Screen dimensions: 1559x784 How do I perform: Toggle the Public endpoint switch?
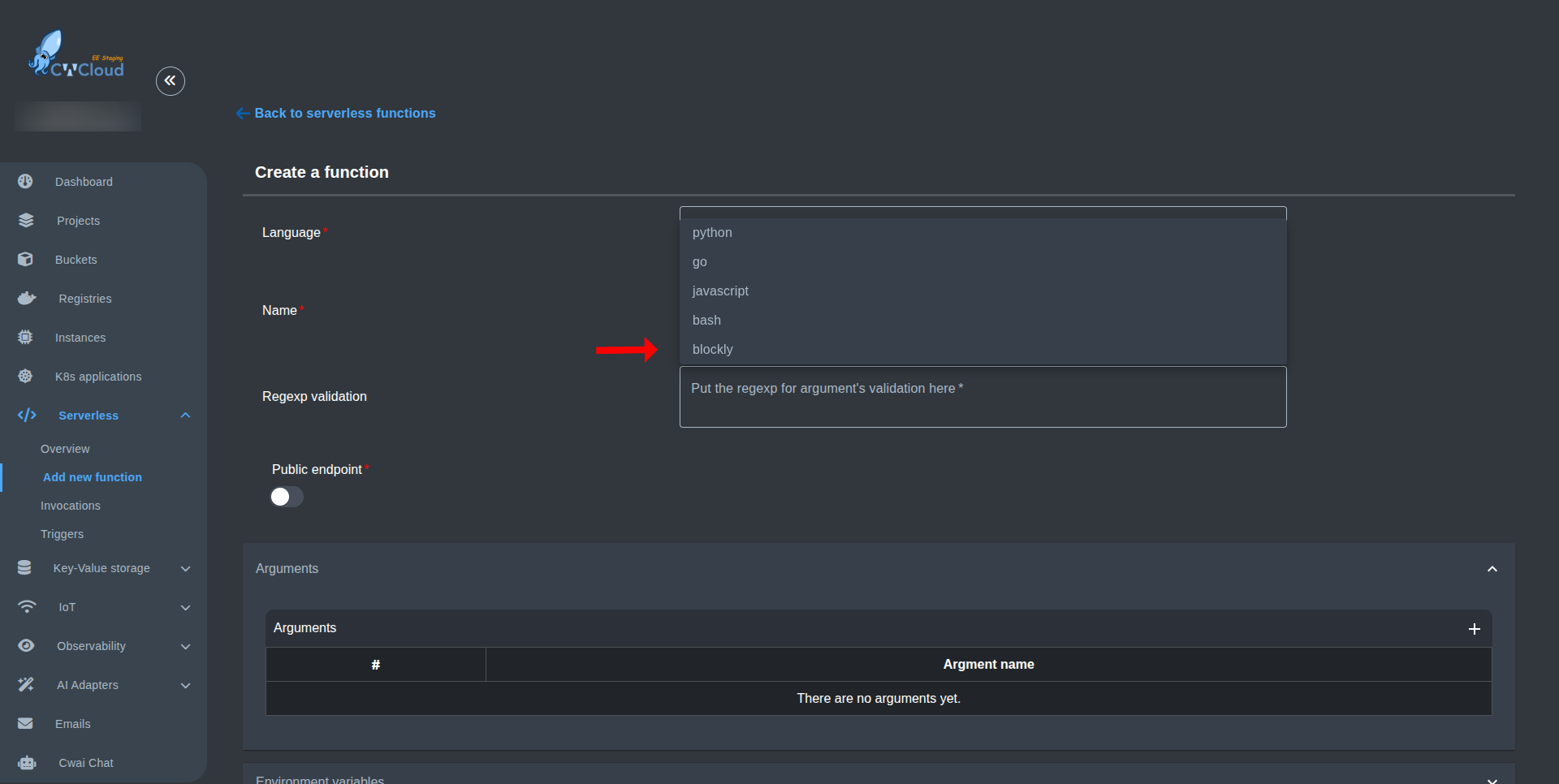coord(287,497)
